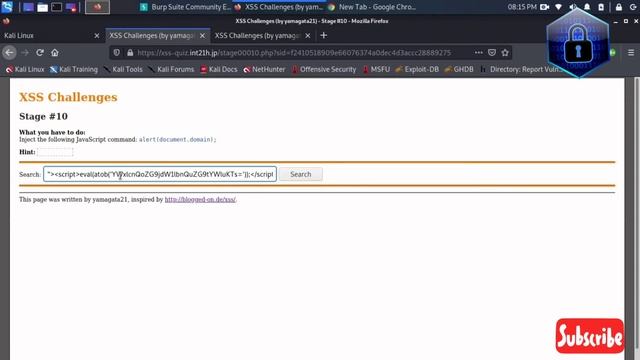Reload the current page

(40, 53)
